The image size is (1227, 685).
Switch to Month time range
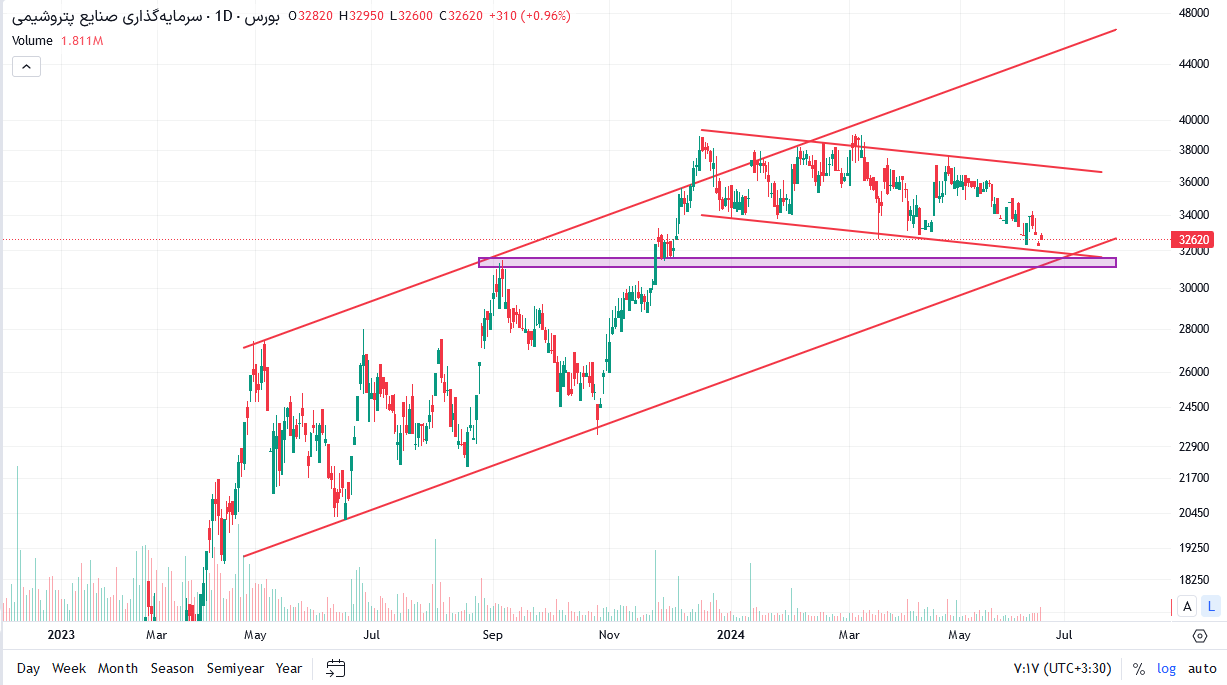[118, 668]
